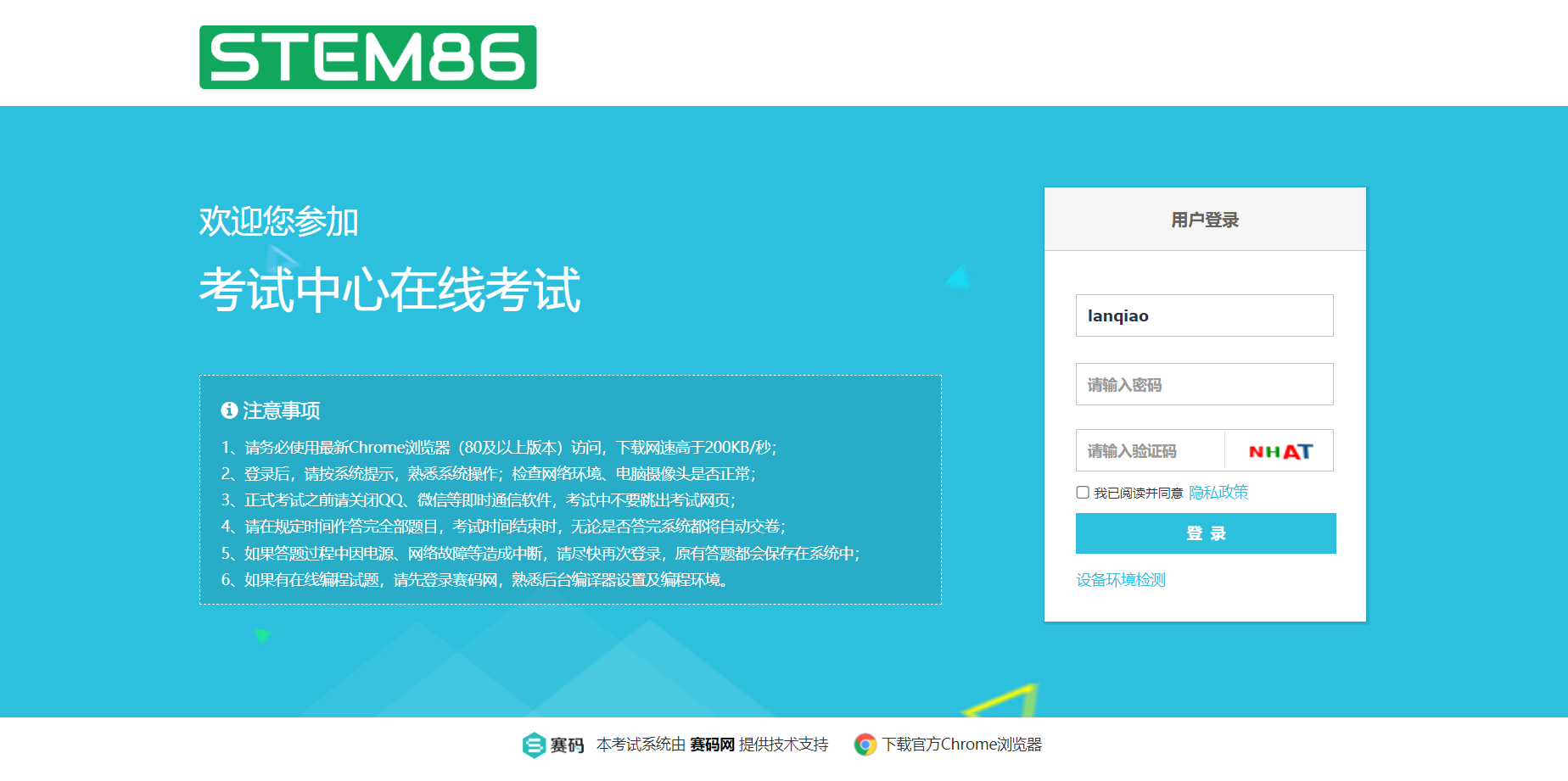This screenshot has height=781, width=1568.
Task: Click the 考试中心在线考试 main heading
Action: pos(389,290)
